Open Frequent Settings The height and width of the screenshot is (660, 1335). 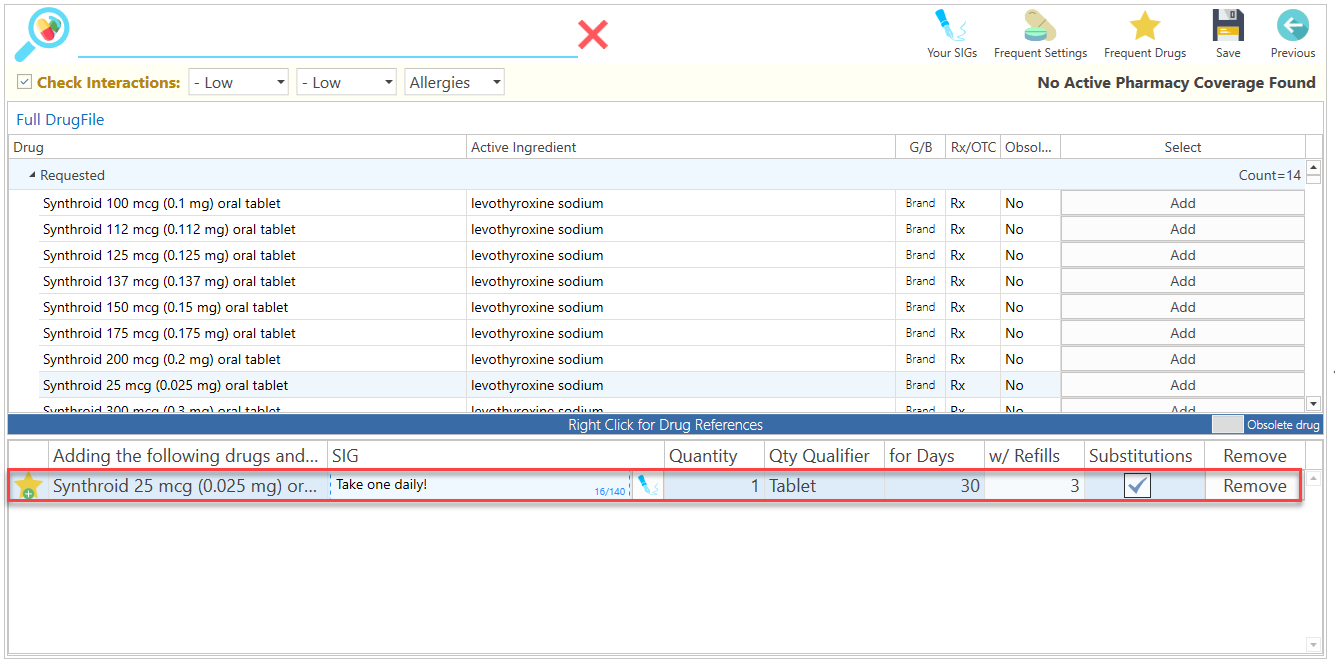coord(1040,34)
